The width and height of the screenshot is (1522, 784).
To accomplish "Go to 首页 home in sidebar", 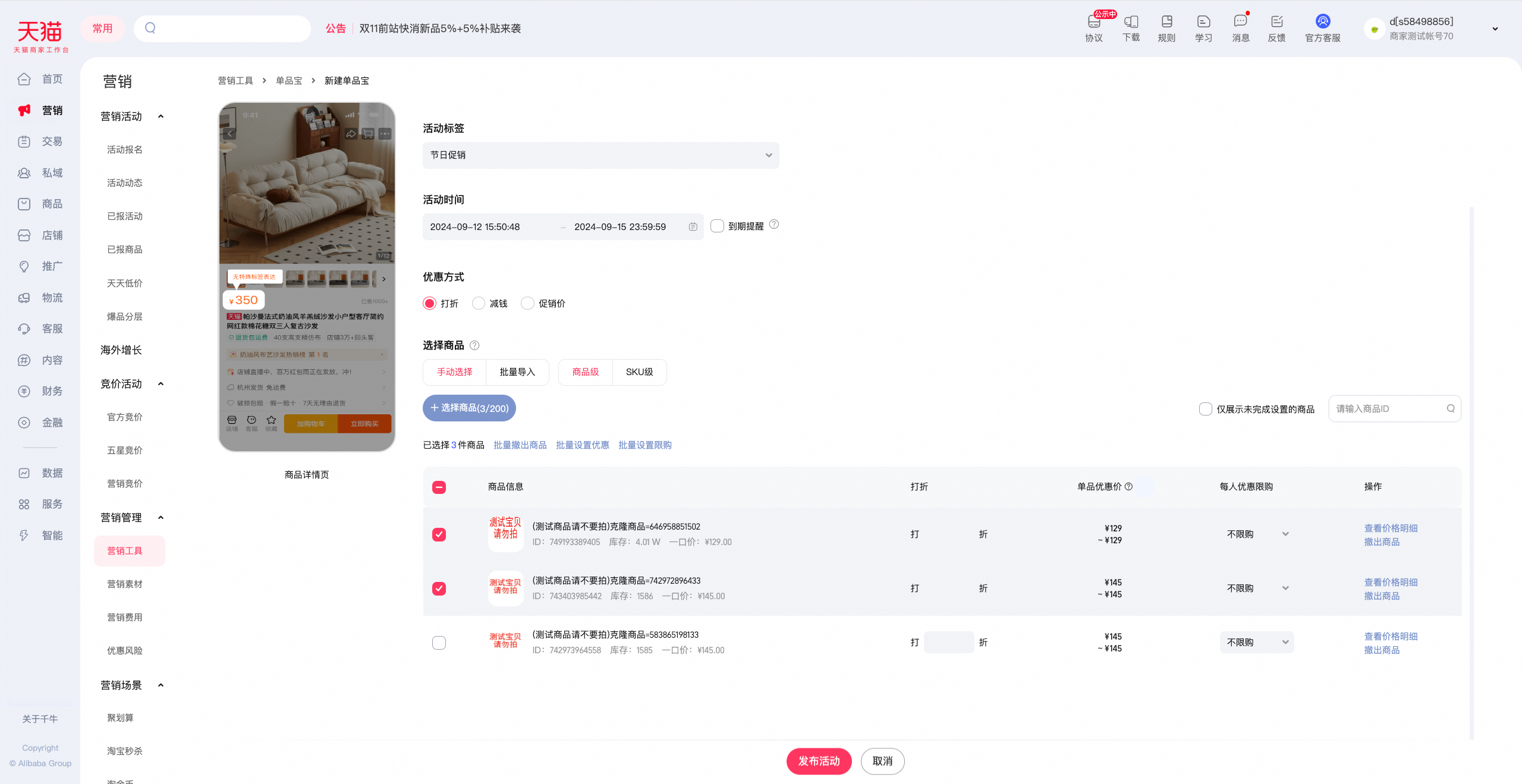I will coord(40,79).
